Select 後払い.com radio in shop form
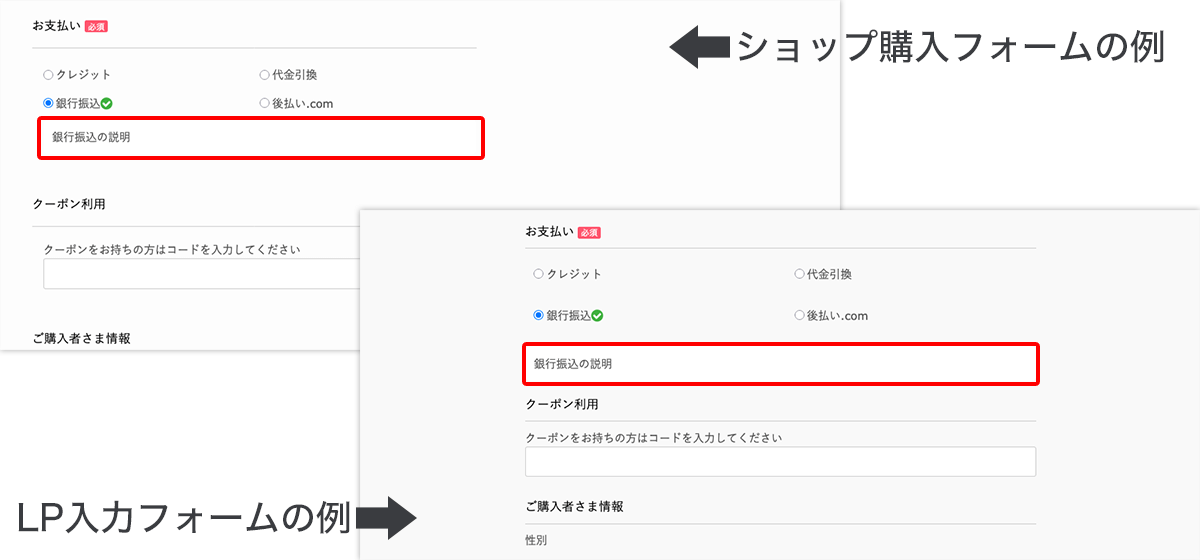The width and height of the screenshot is (1200, 560). (x=264, y=103)
